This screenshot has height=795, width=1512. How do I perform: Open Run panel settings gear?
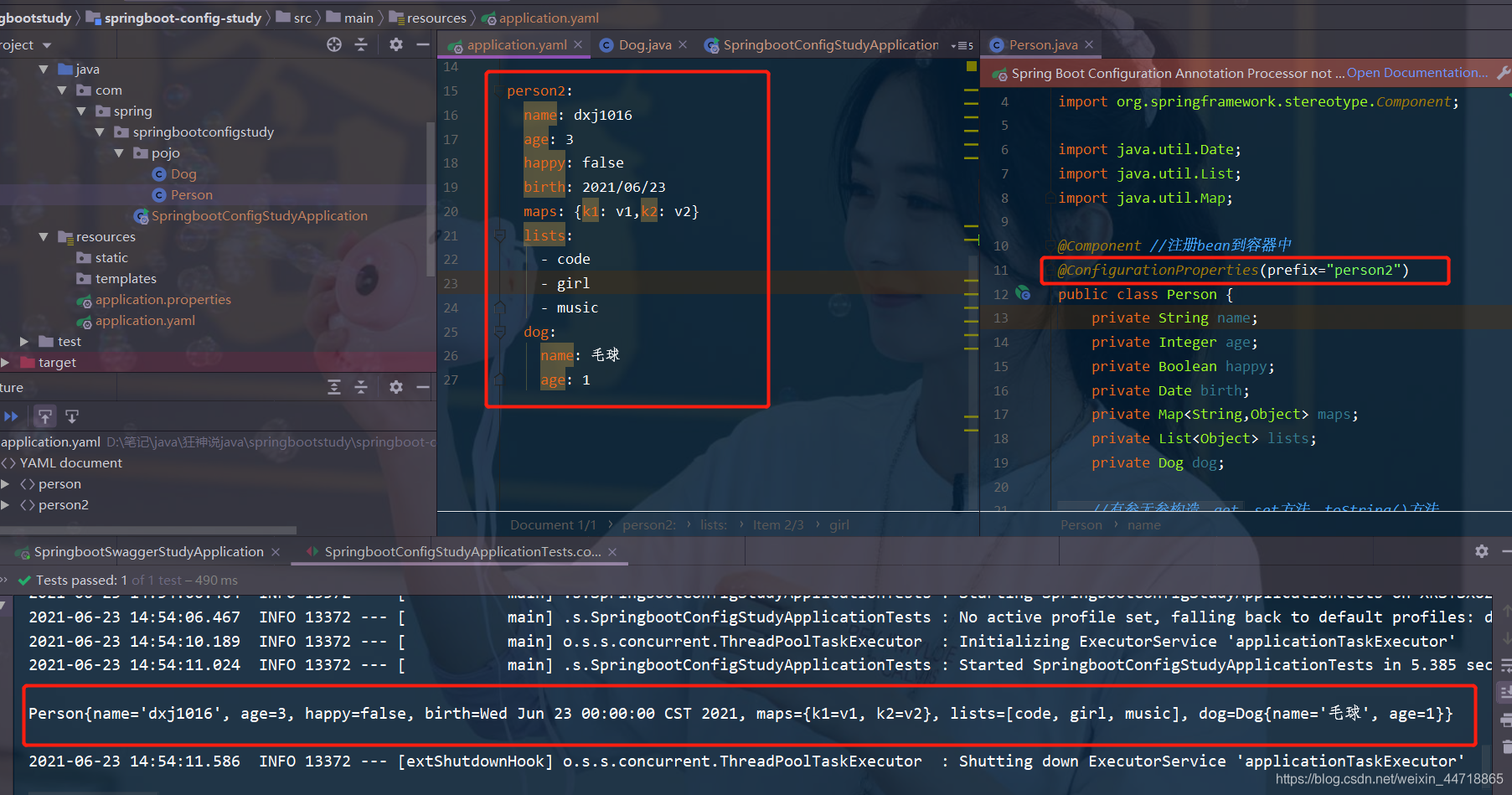coord(1482,551)
